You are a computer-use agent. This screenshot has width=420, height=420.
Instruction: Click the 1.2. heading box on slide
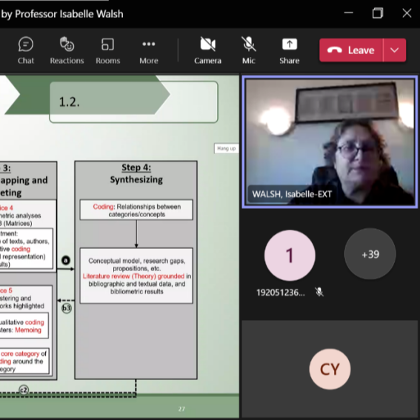pyautogui.click(x=134, y=102)
